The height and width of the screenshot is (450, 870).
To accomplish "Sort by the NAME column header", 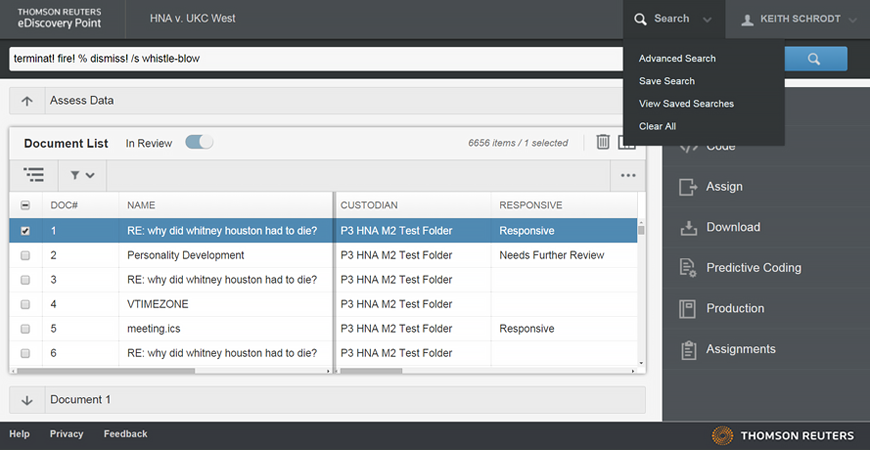I will pos(141,205).
